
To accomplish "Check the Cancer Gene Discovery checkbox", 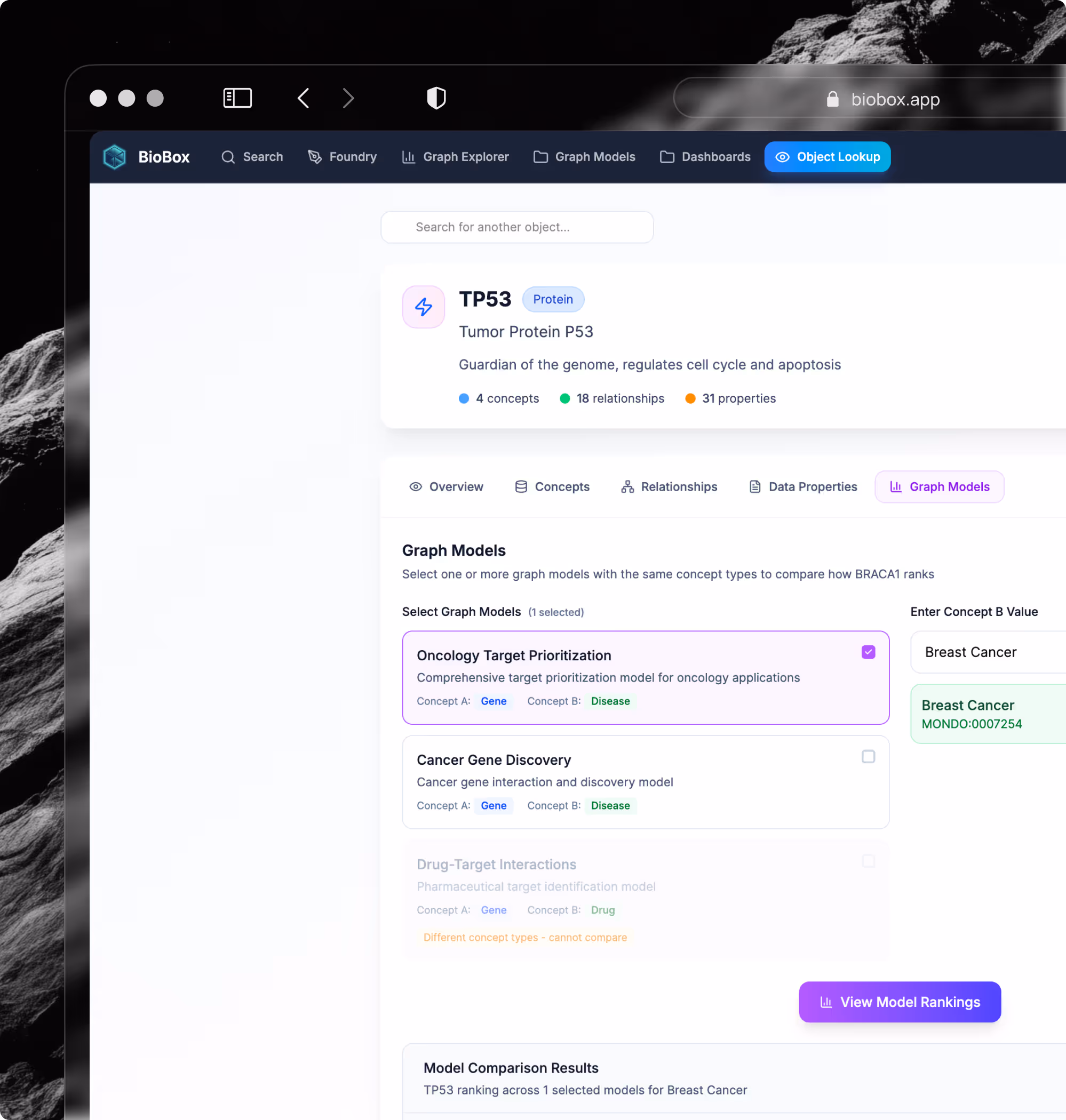I will (x=868, y=756).
